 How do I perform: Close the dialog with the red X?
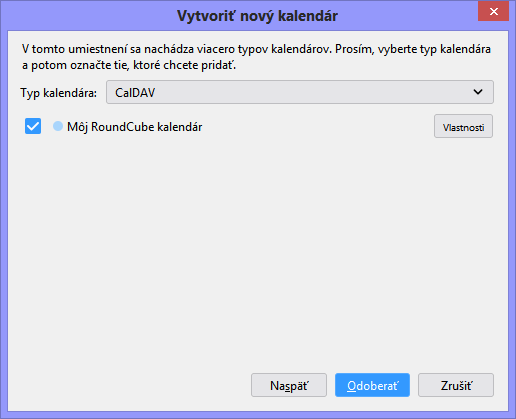pos(493,11)
